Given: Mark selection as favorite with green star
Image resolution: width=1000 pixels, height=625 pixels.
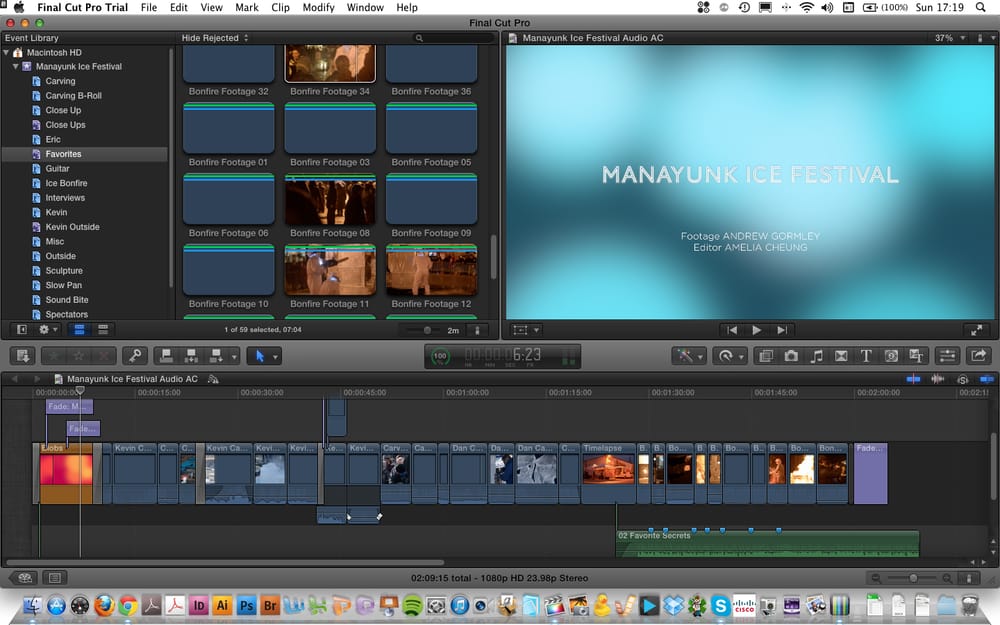Looking at the screenshot, I should [54, 356].
